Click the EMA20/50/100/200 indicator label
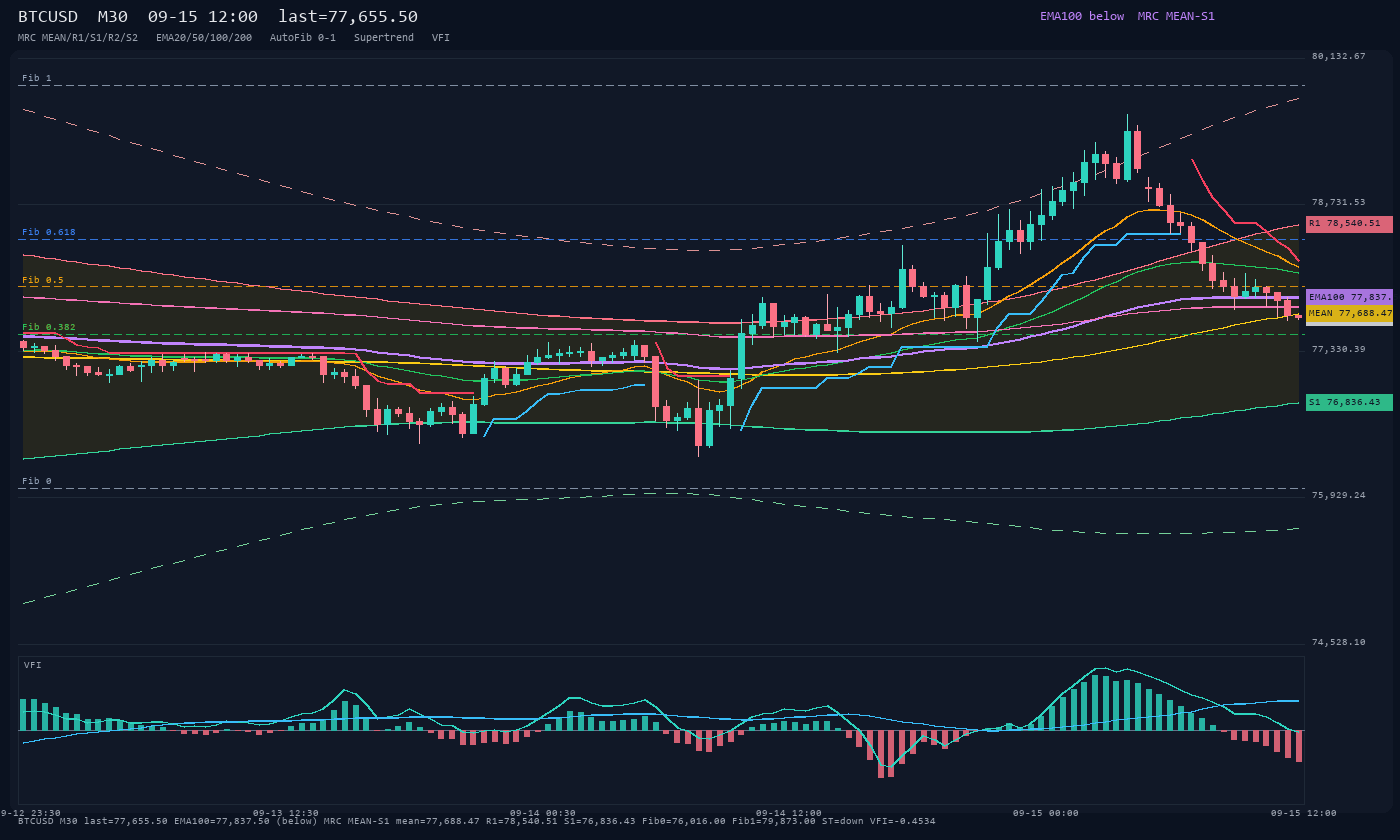Viewport: 1400px width, 840px height. 204,37
